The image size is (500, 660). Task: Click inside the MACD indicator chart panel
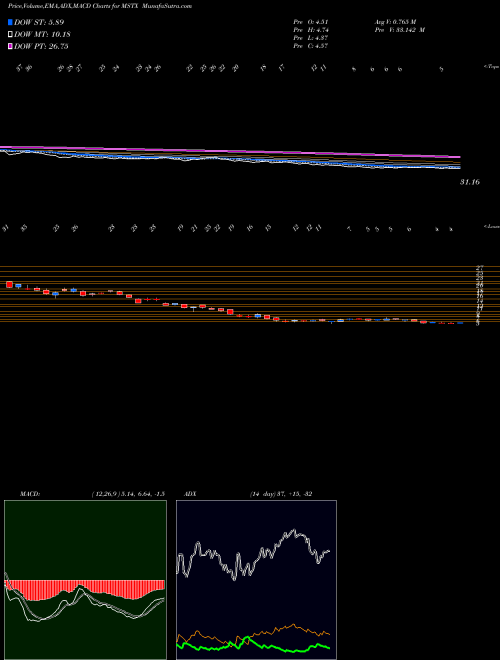pyautogui.click(x=85, y=580)
